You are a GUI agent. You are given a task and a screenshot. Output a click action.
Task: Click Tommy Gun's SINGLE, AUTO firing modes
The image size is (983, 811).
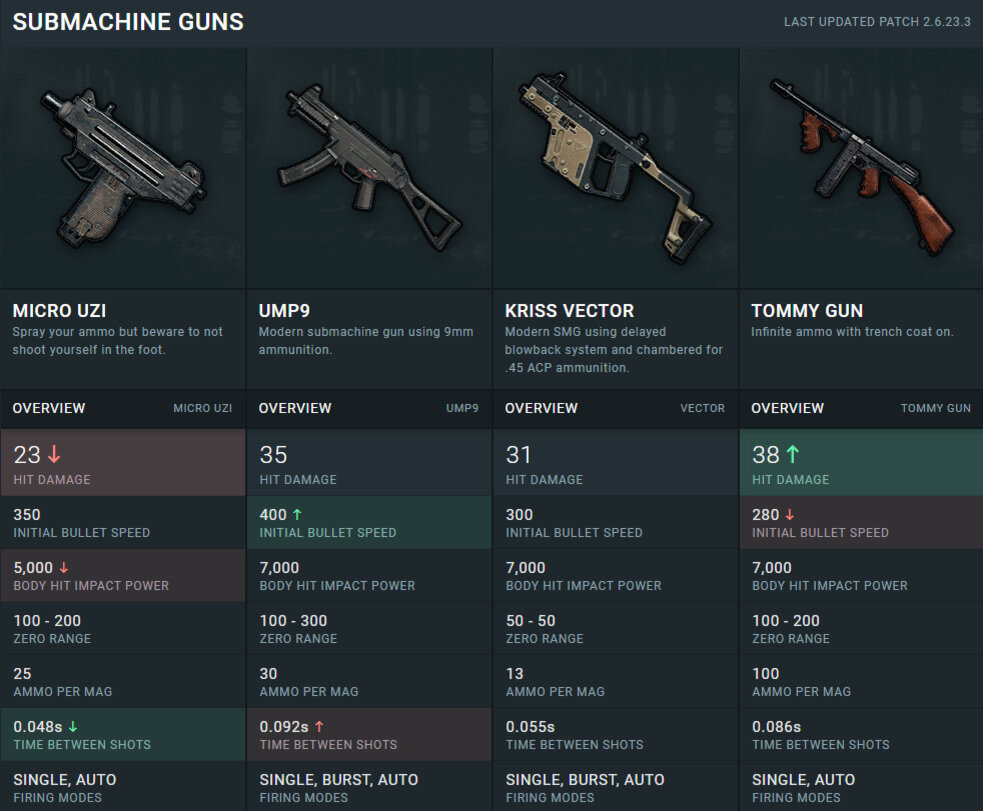click(x=804, y=780)
